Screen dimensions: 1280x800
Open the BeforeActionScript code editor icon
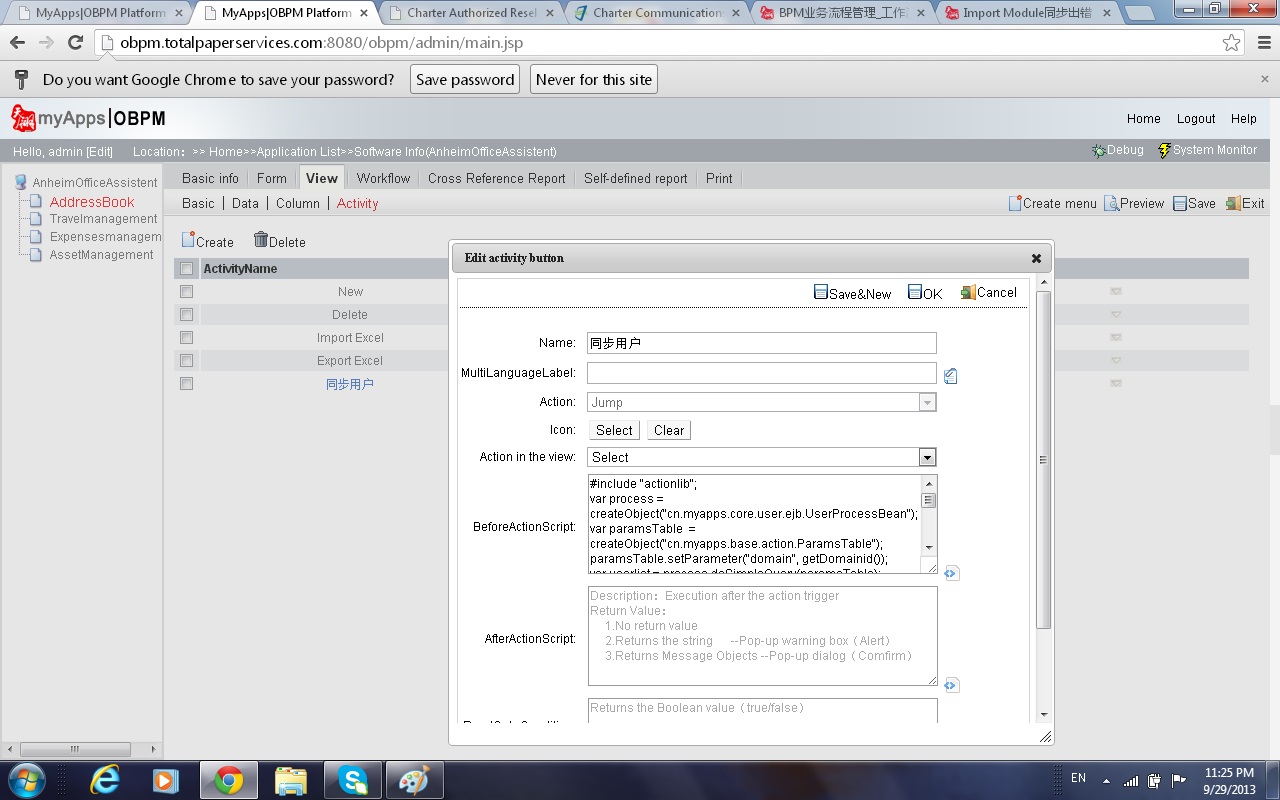pos(951,573)
